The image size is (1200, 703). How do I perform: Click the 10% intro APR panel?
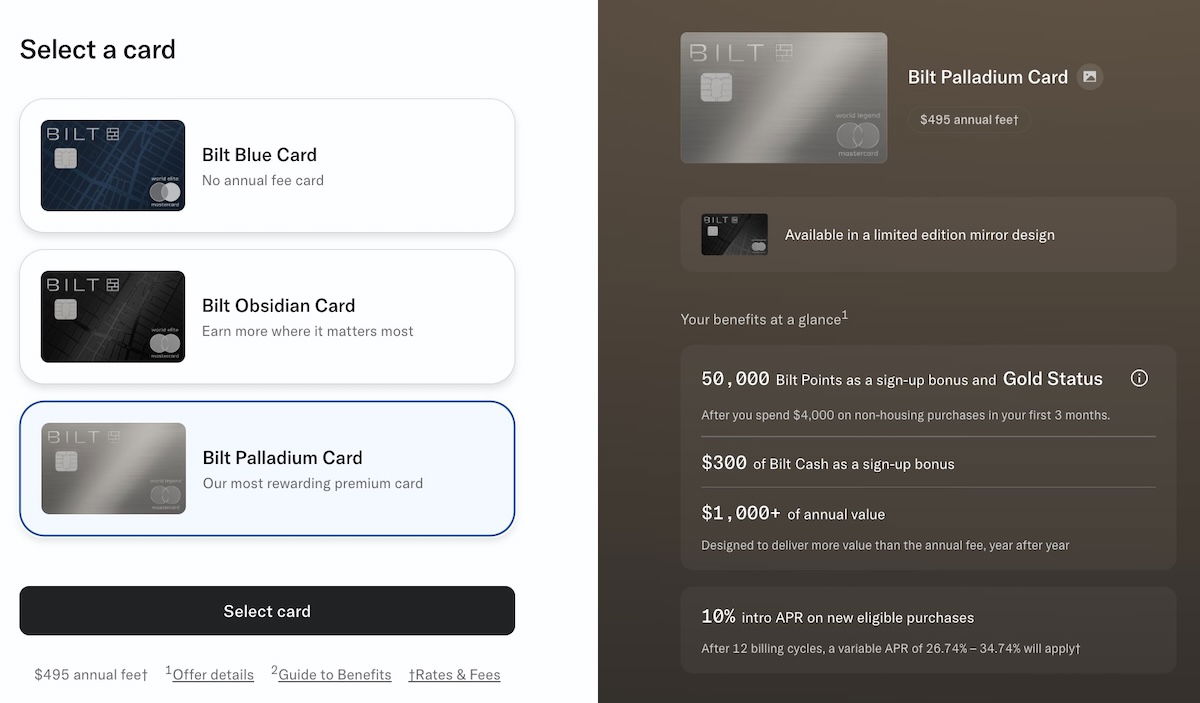click(928, 632)
